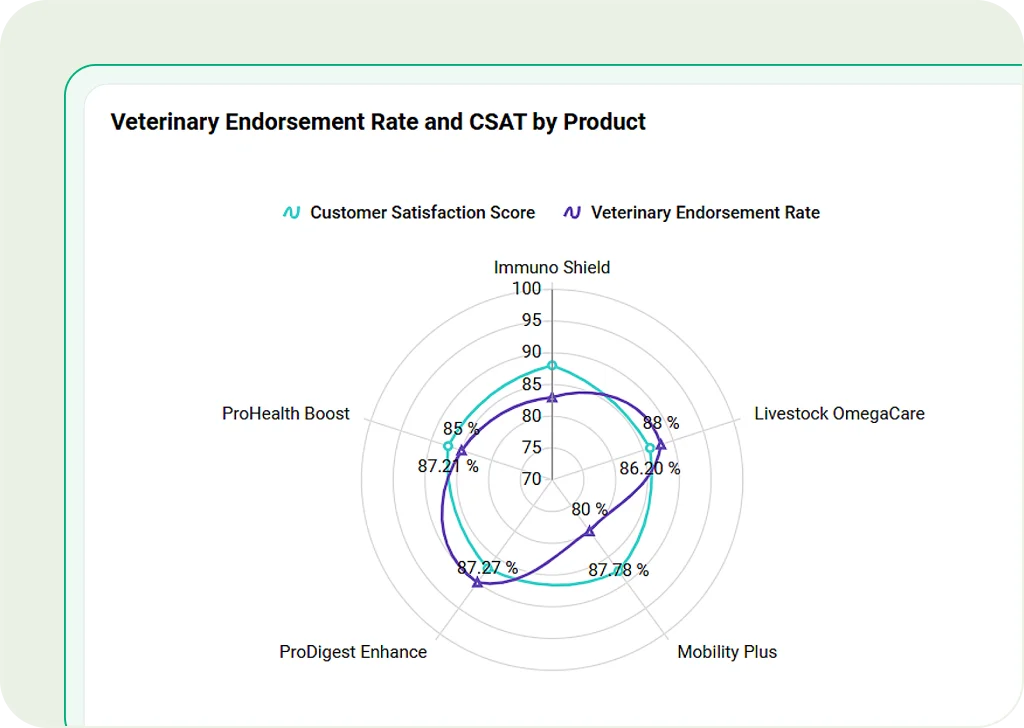
Task: Select the 87.27 % data label
Action: 488,568
